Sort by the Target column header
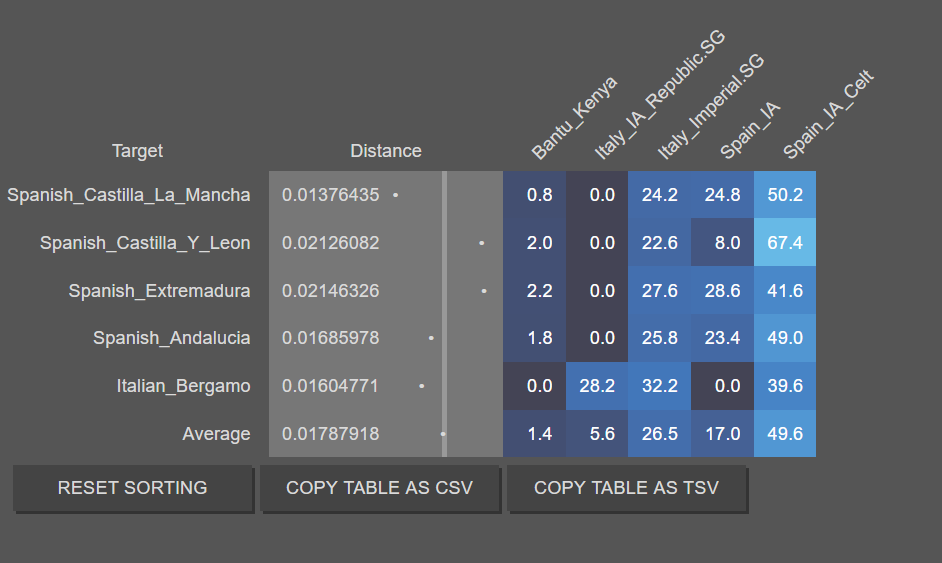The image size is (942, 563). click(x=137, y=151)
